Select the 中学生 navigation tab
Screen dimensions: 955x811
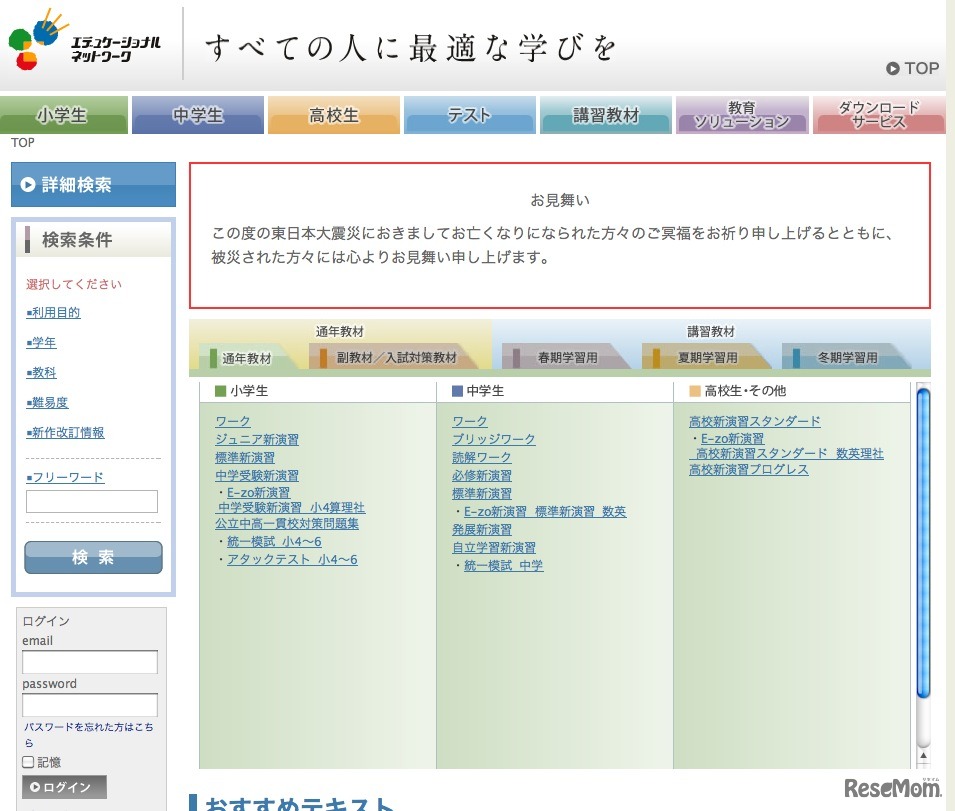point(197,114)
